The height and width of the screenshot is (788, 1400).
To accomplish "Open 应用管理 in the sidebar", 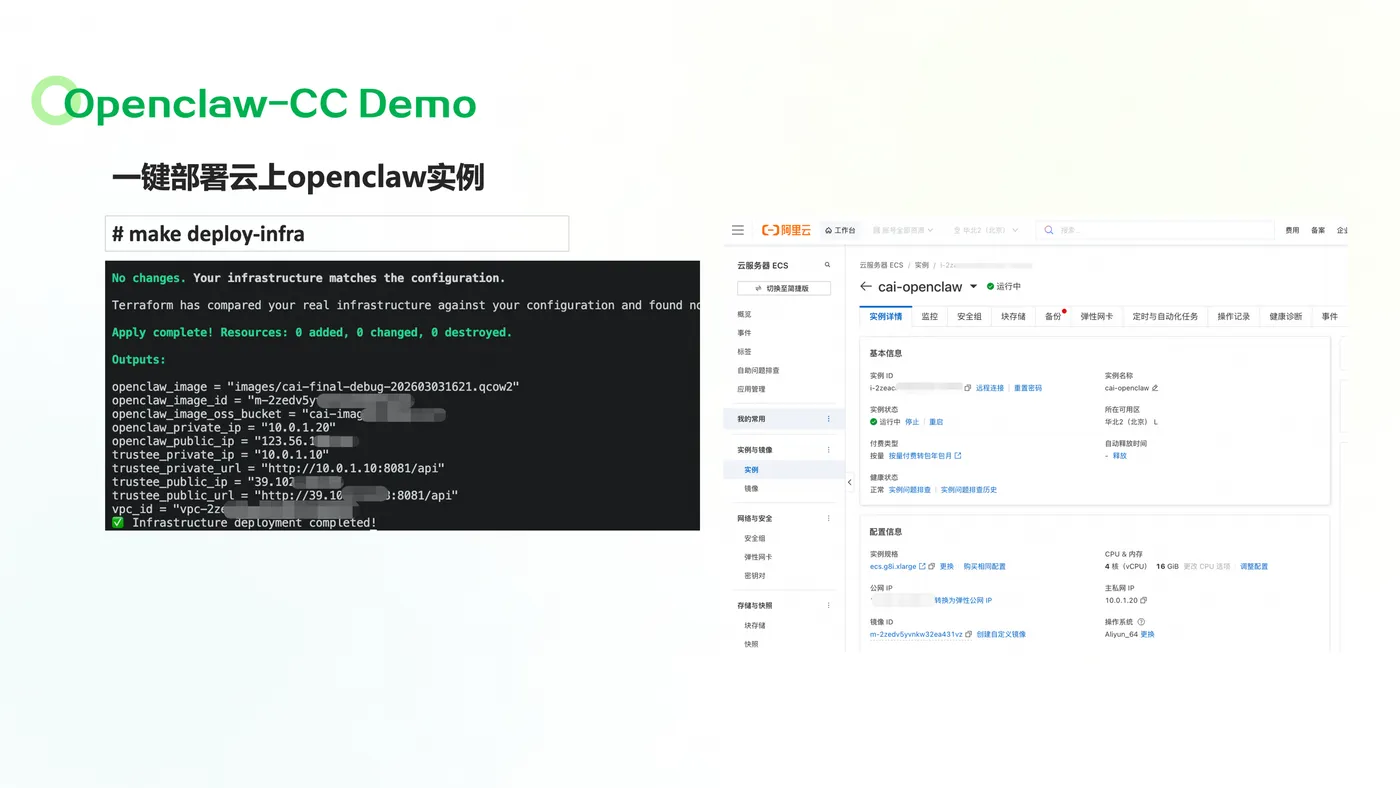I will point(751,389).
